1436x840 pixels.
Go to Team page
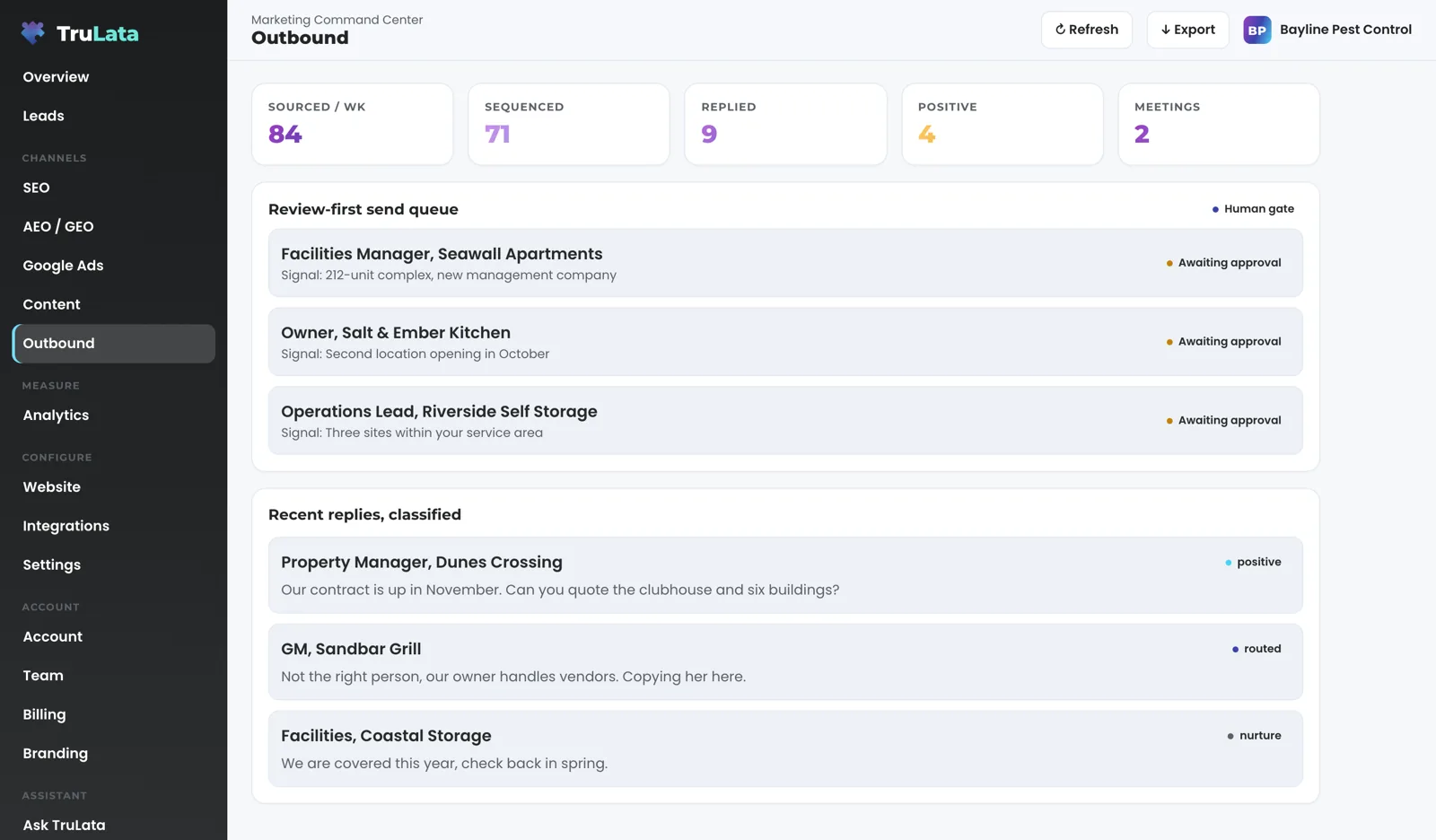pyautogui.click(x=113, y=676)
